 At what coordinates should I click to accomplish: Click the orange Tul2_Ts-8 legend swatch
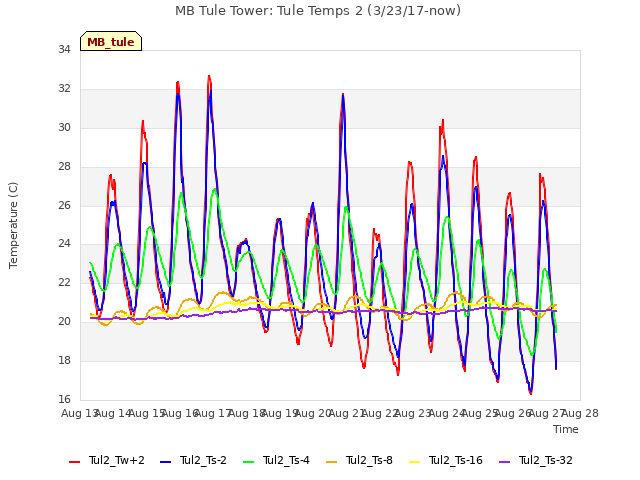coord(331,462)
